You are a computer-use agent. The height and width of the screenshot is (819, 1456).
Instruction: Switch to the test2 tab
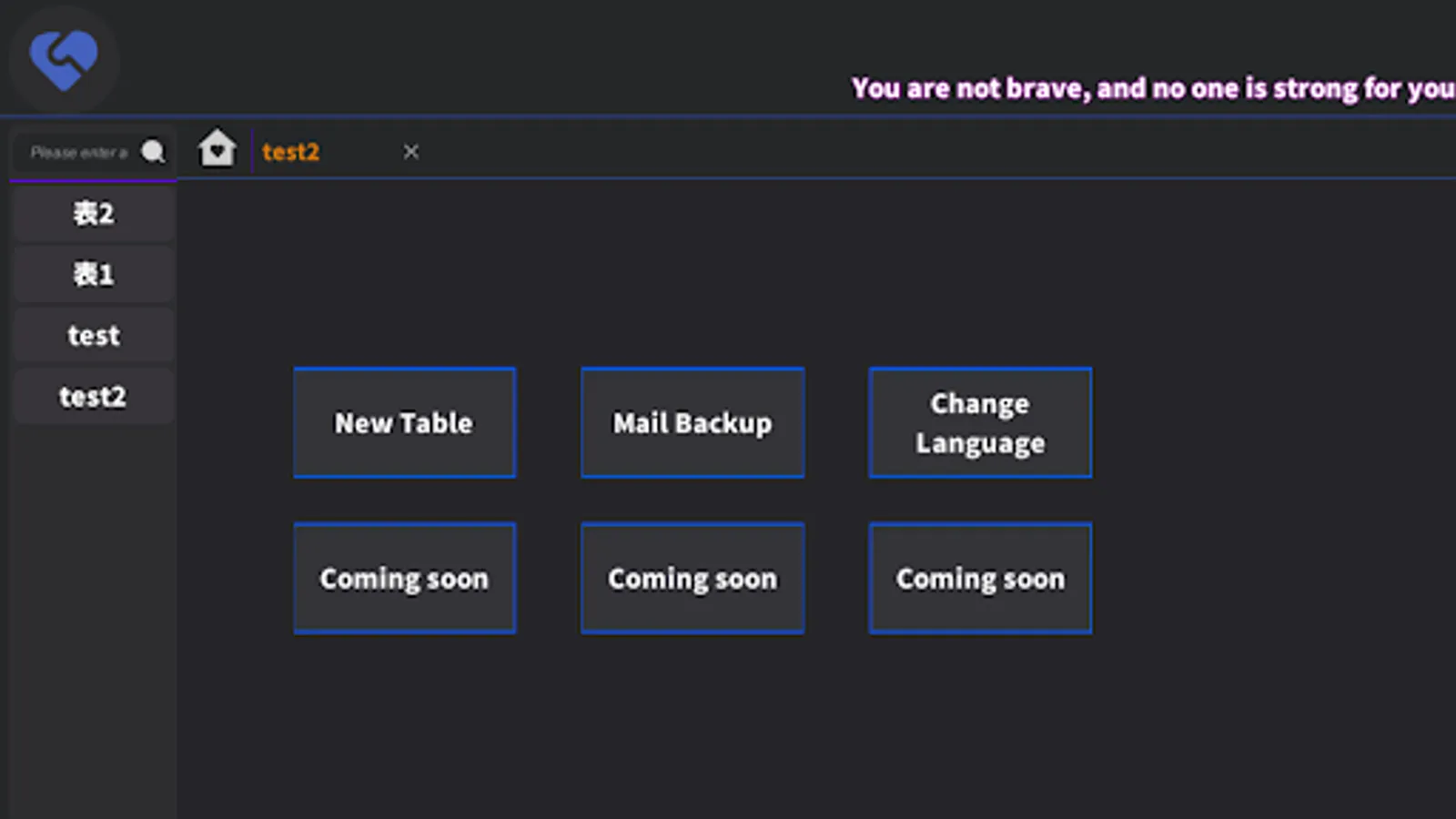tap(290, 151)
